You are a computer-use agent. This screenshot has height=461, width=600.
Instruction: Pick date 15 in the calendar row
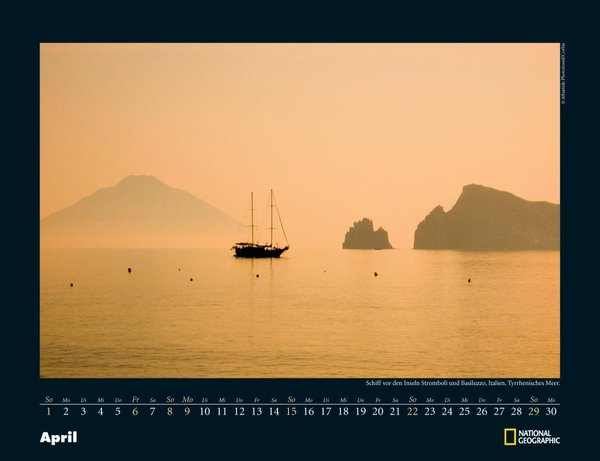[291, 411]
